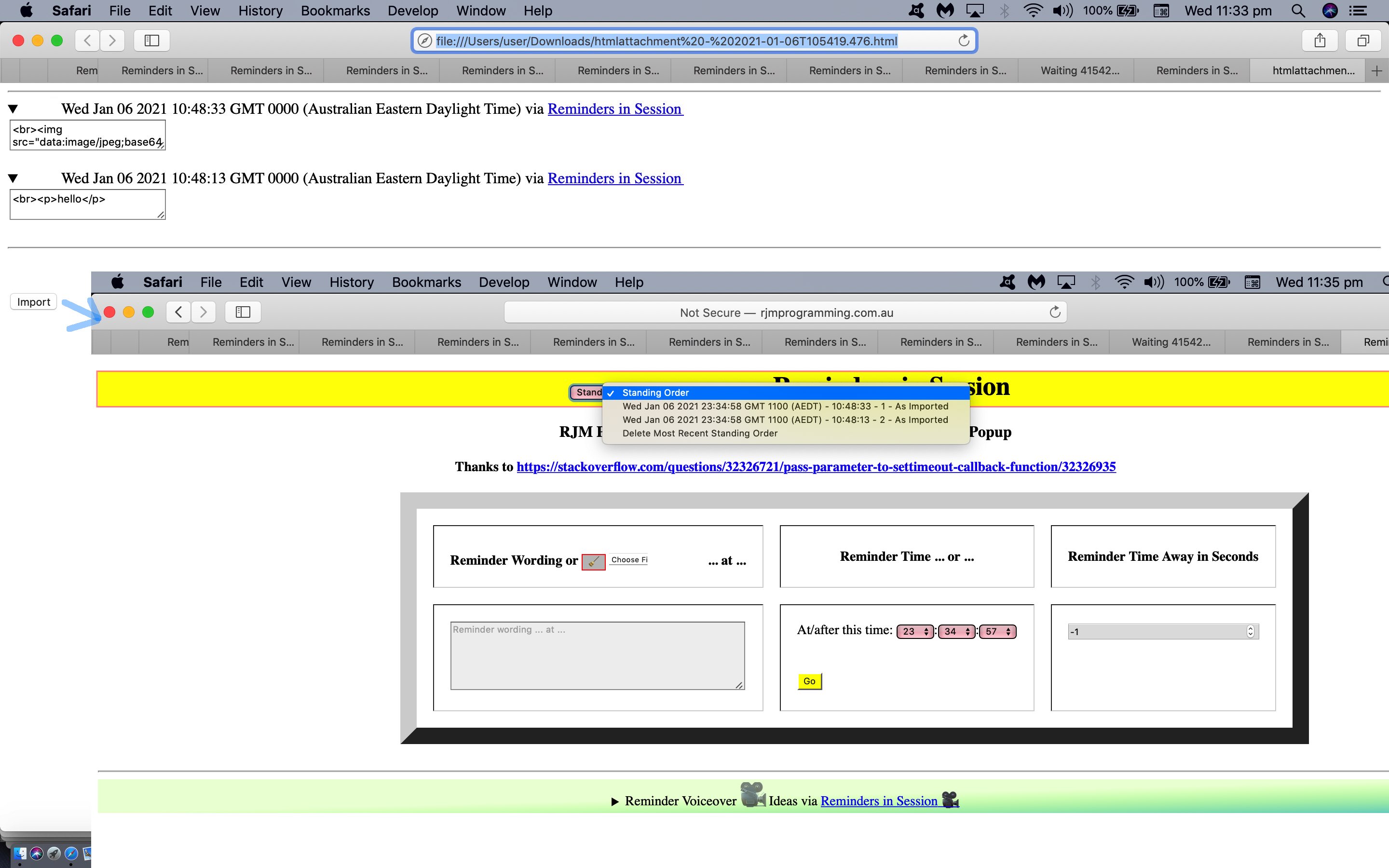Viewport: 1389px width, 868px height.
Task: Click the Launchpad rocket icon in the Dock
Action: click(54, 854)
